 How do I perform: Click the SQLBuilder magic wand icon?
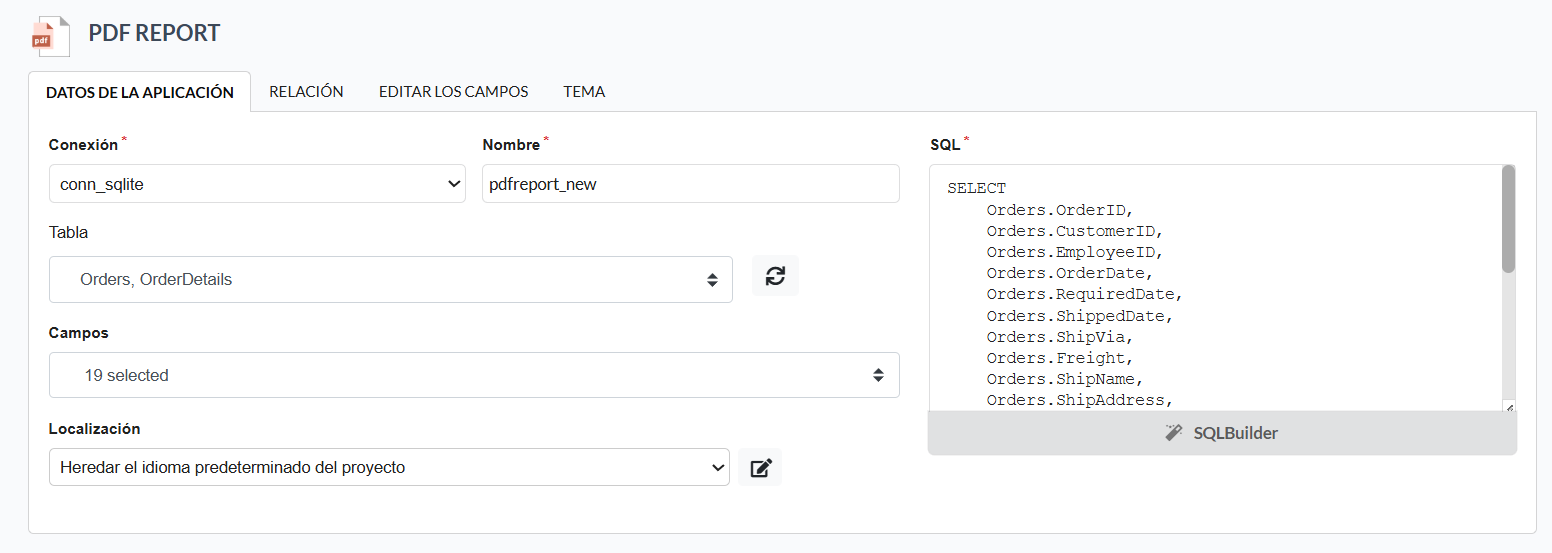[1174, 433]
